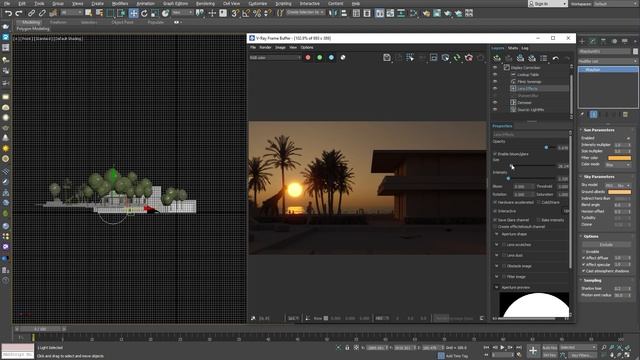Click the green channel button in frame buffer
Viewport: 640px width, 360px height.
(320, 58)
